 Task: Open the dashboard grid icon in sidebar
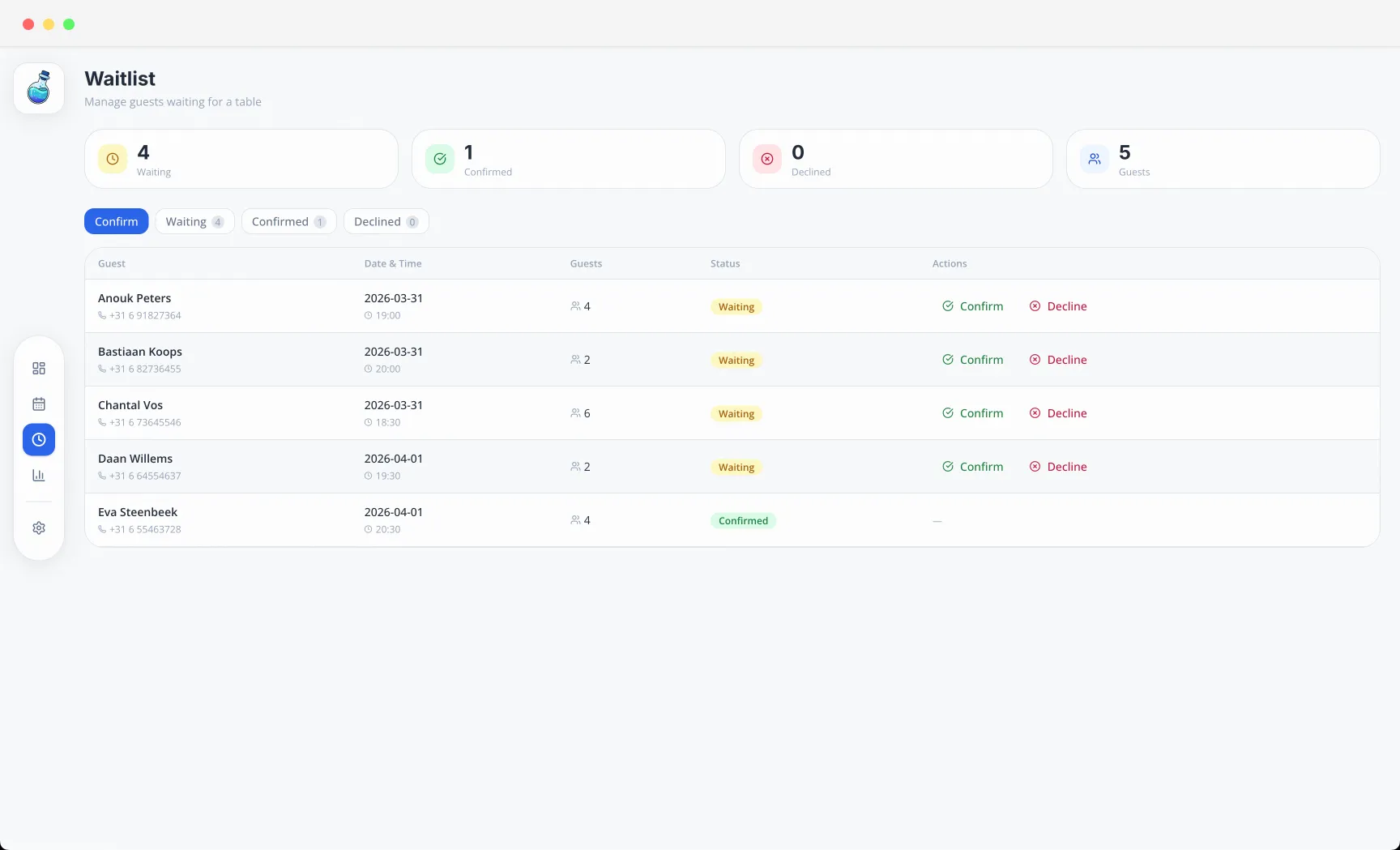pos(39,369)
